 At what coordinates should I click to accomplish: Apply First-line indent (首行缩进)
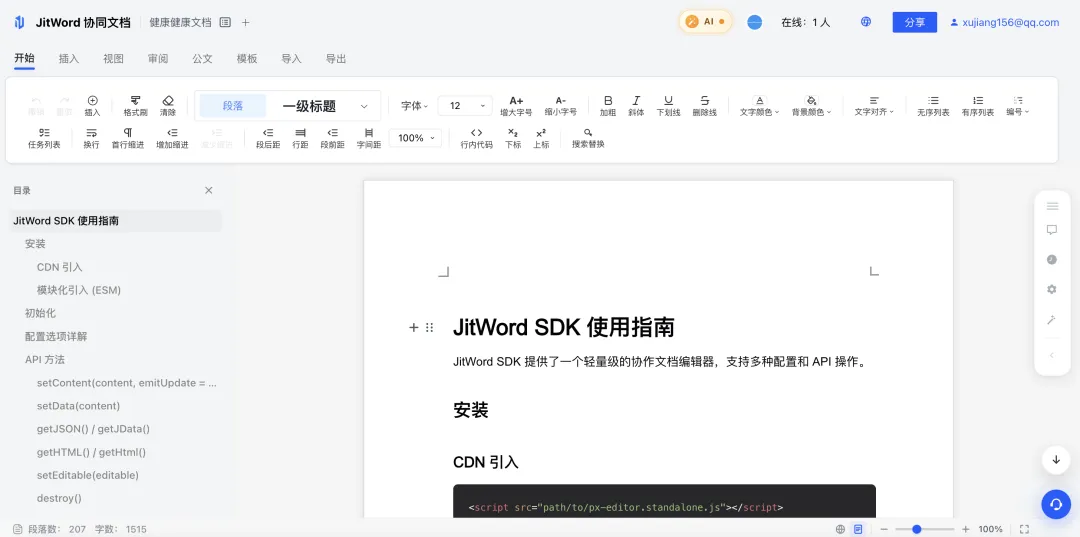(127, 138)
